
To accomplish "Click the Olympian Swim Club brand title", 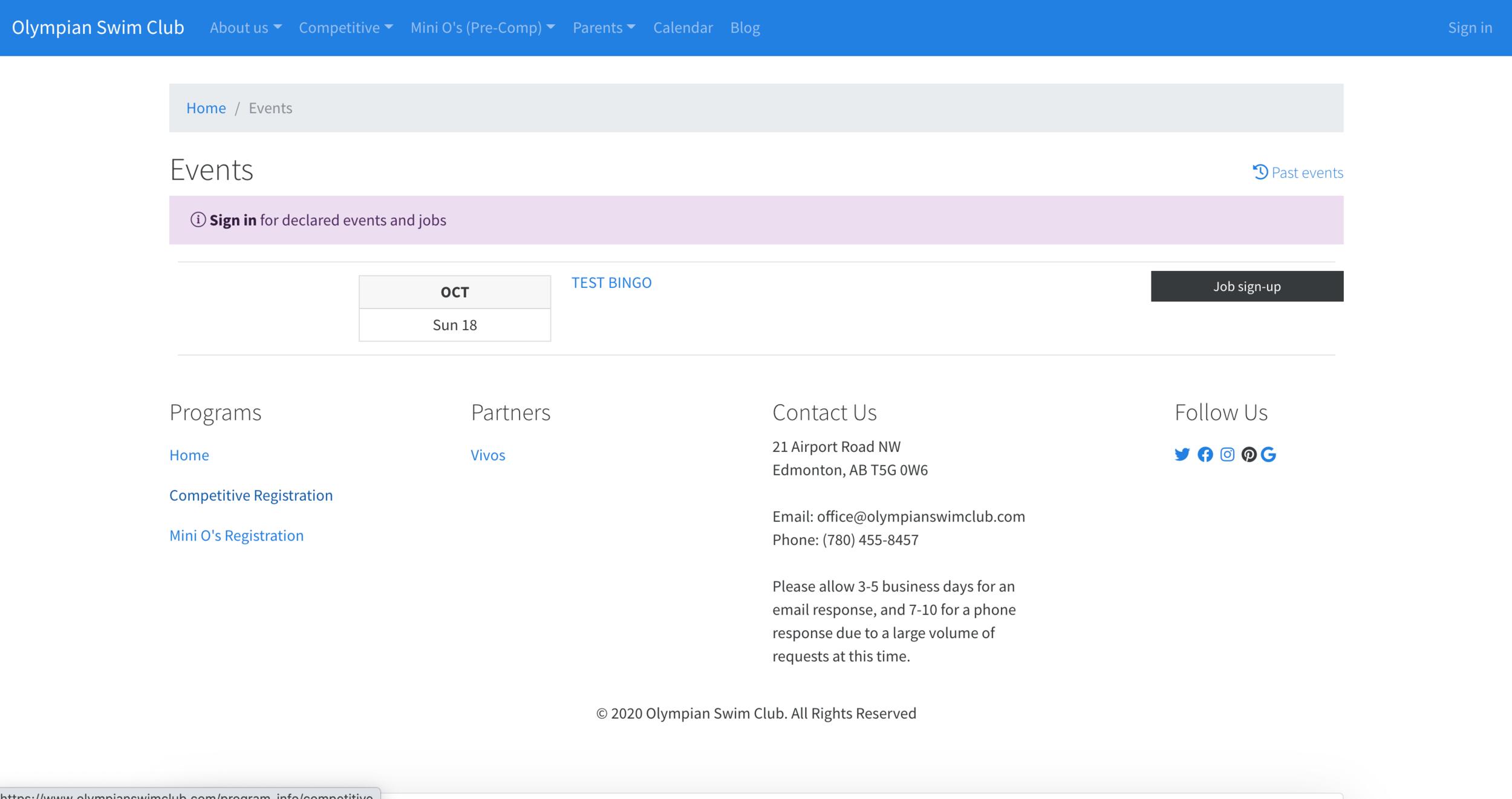I will 98,28.
